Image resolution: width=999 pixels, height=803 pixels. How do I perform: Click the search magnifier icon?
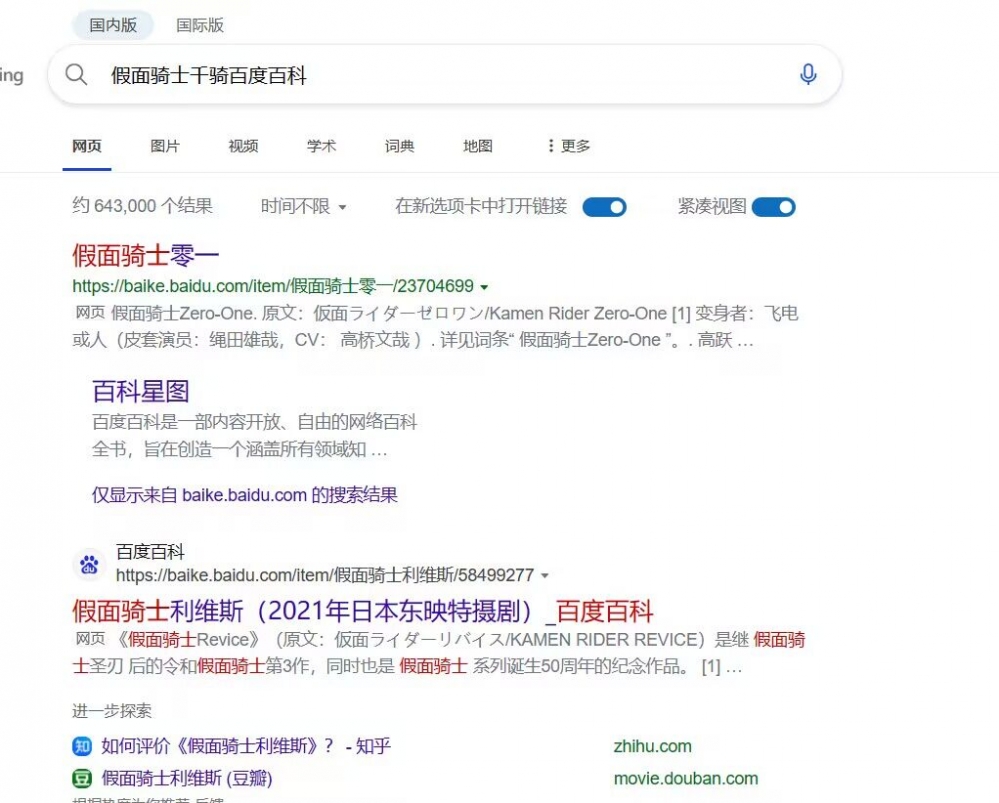76,75
